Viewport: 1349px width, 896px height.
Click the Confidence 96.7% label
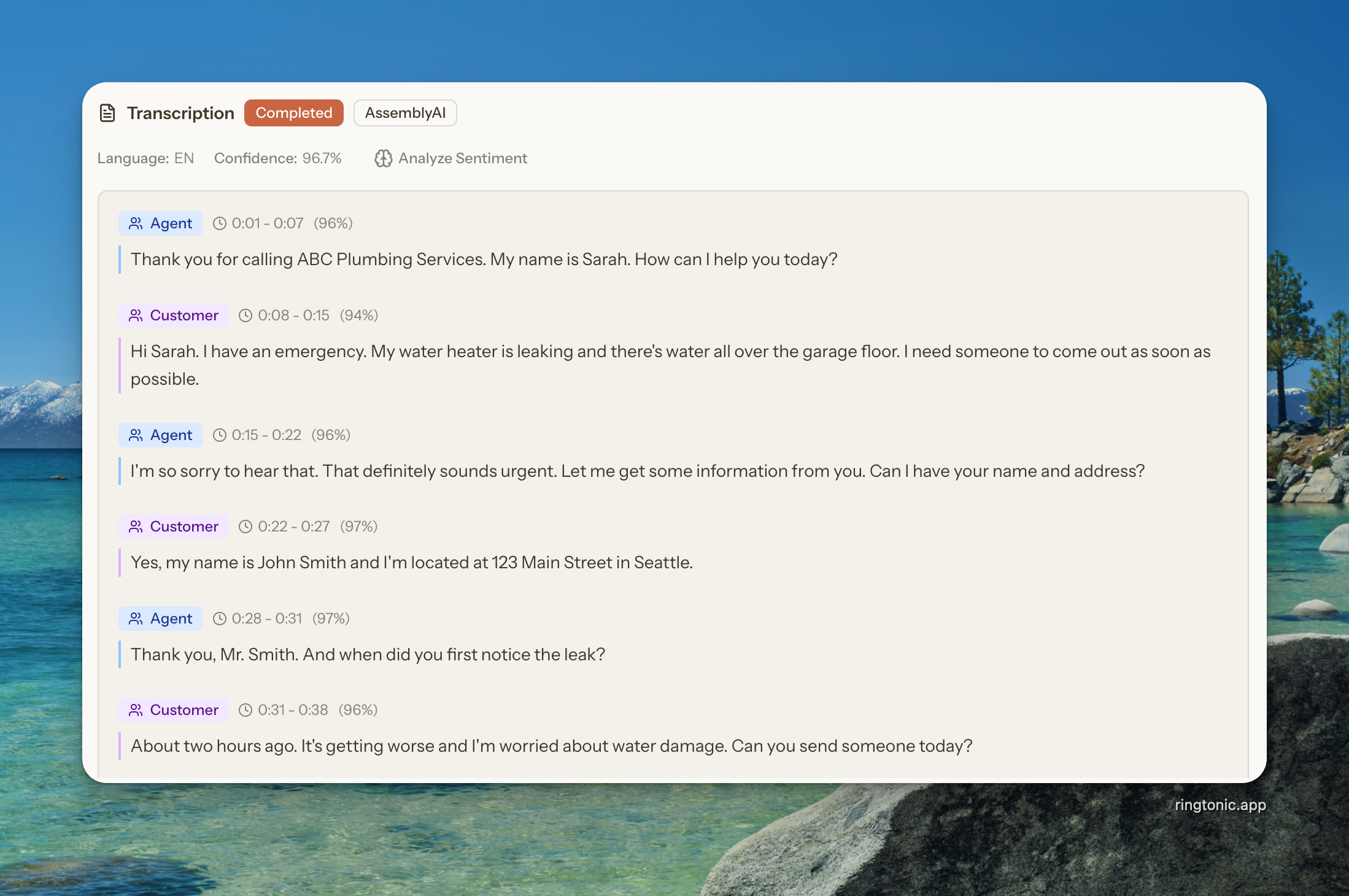277,158
